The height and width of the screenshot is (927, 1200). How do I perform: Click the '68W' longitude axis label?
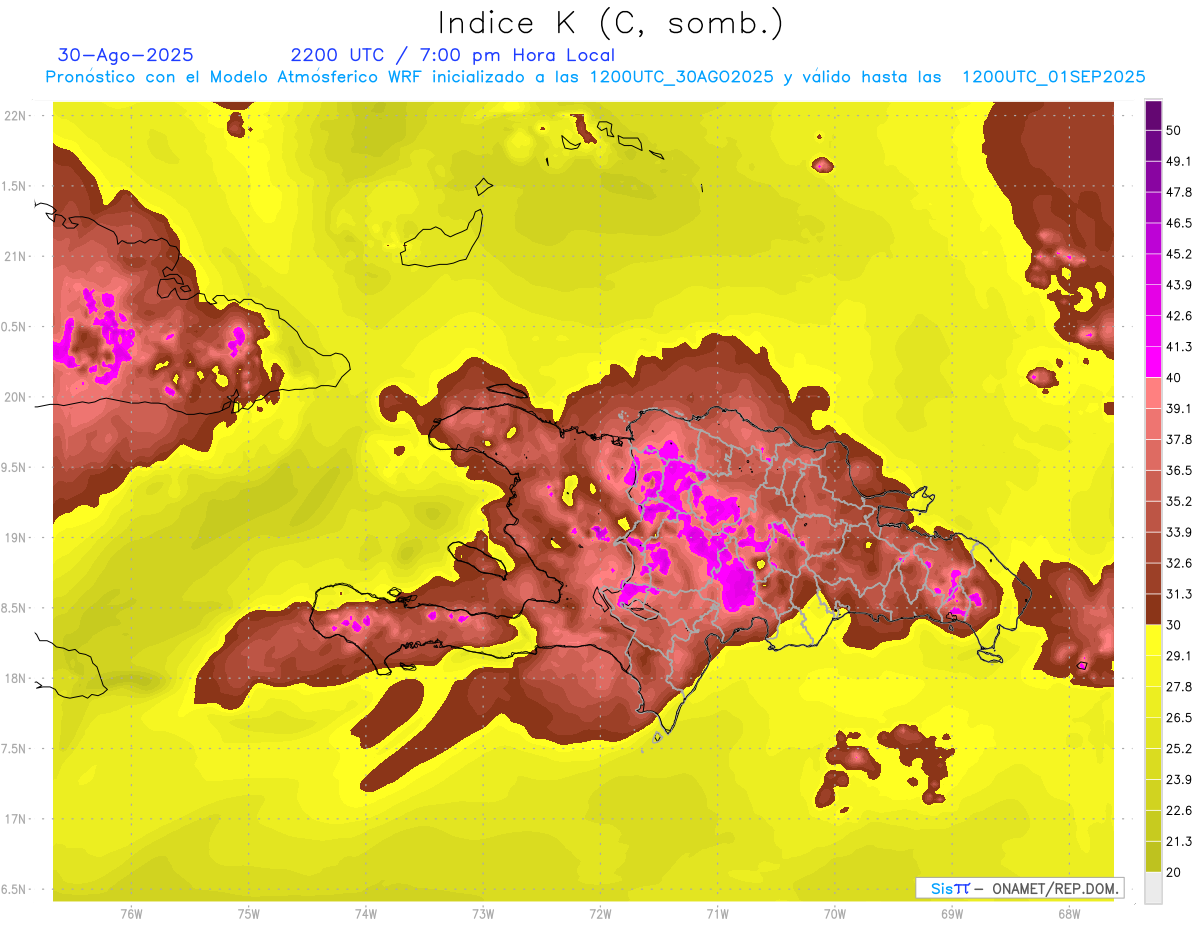click(1069, 914)
